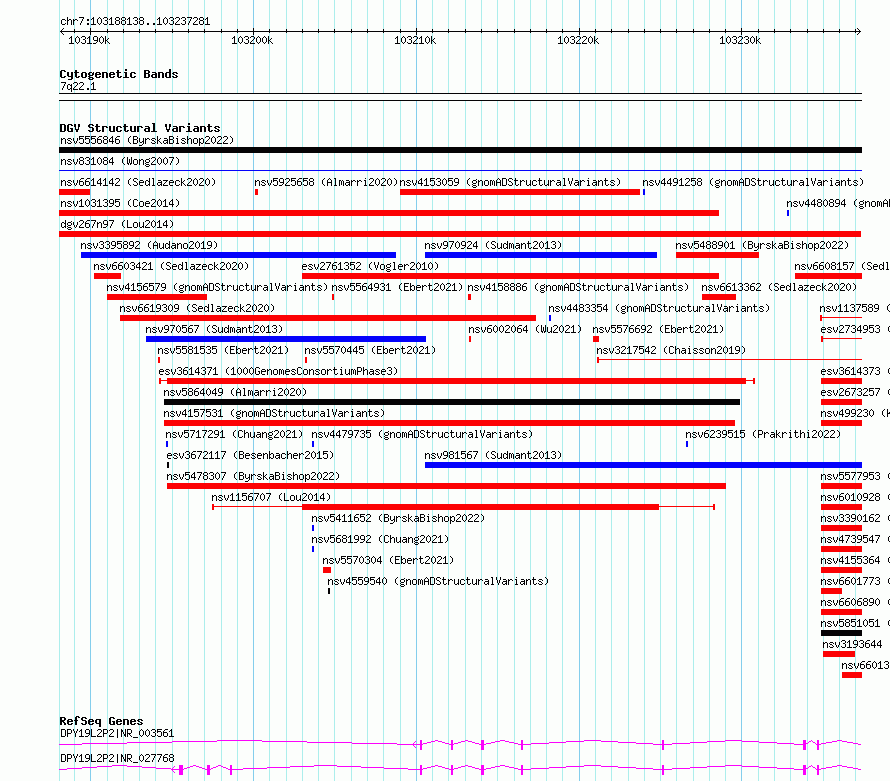Select nsv970567 (Sudmant2013) label
This screenshot has width=890, height=781.
point(214,329)
